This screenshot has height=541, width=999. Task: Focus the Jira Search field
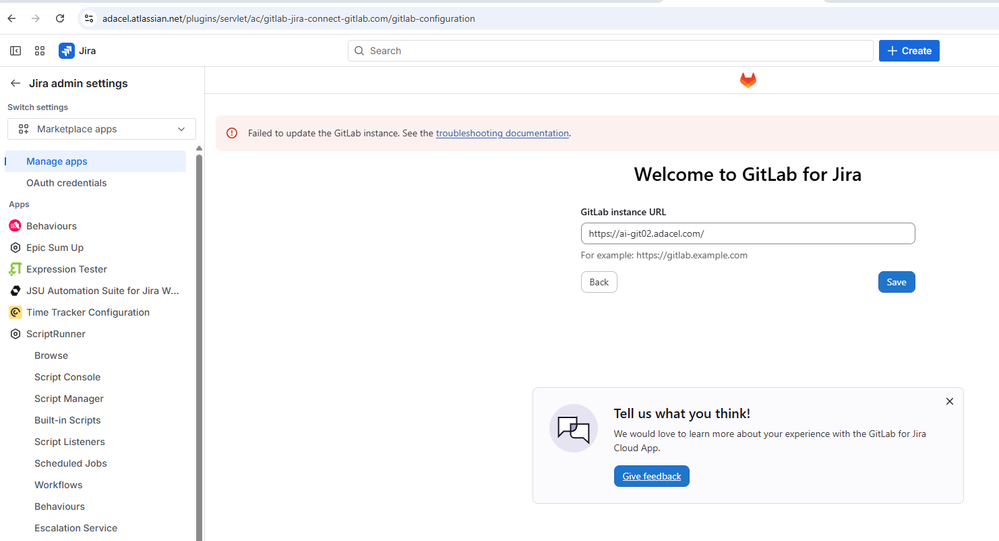coord(610,51)
